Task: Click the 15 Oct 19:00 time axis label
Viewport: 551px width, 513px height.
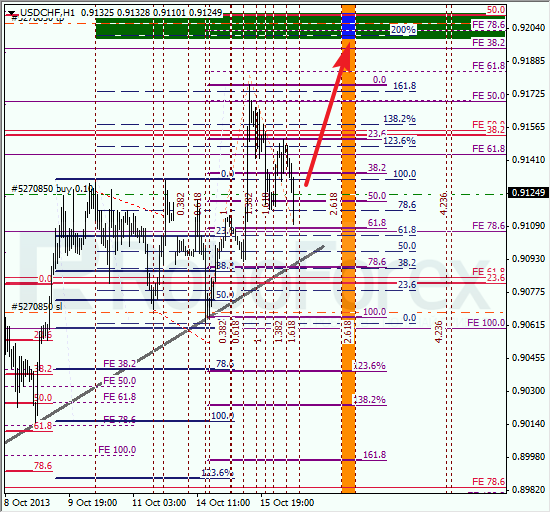Action: 287,503
